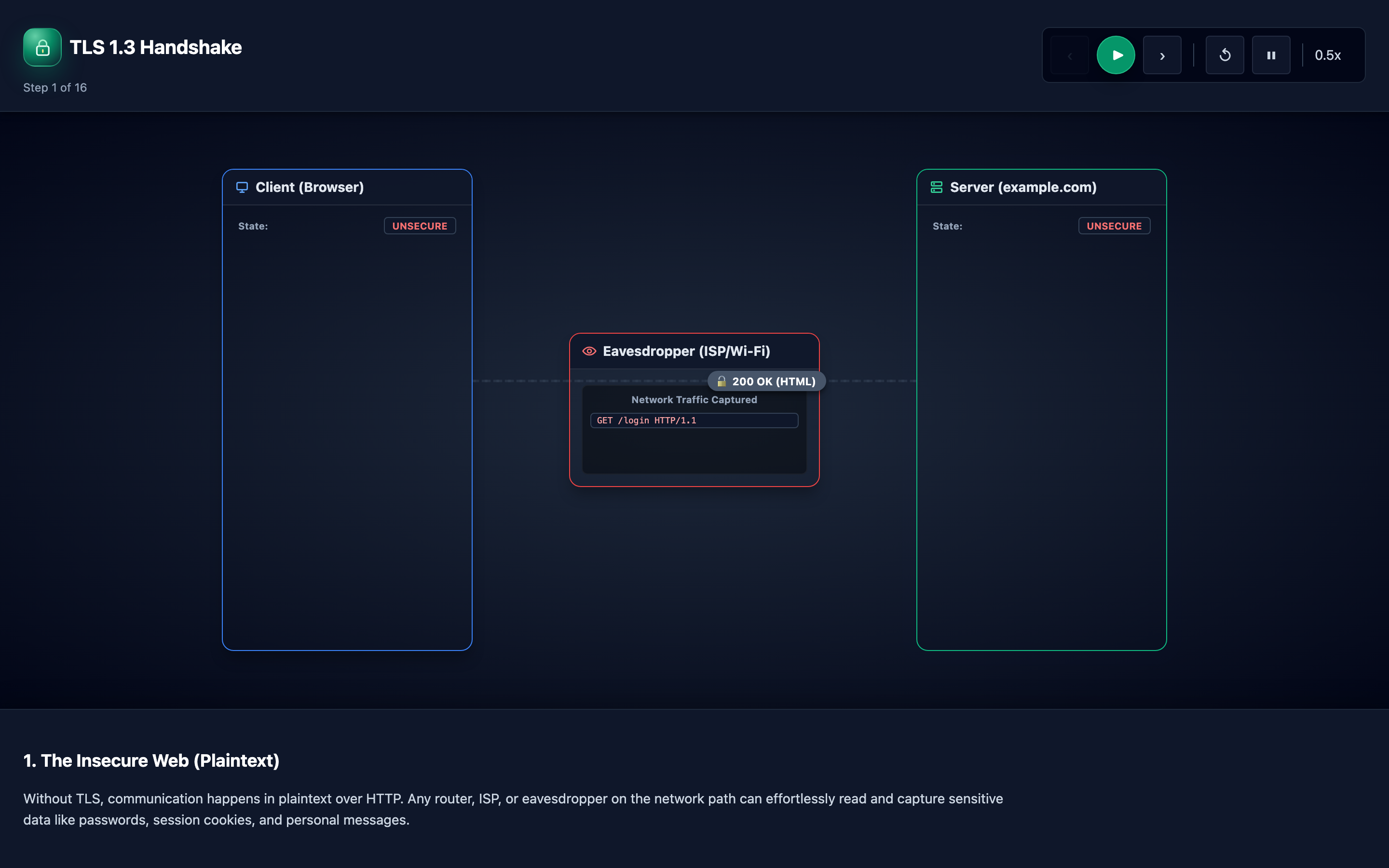Viewport: 1389px width, 868px height.
Task: Click the Network Traffic Captured label
Action: [x=694, y=400]
